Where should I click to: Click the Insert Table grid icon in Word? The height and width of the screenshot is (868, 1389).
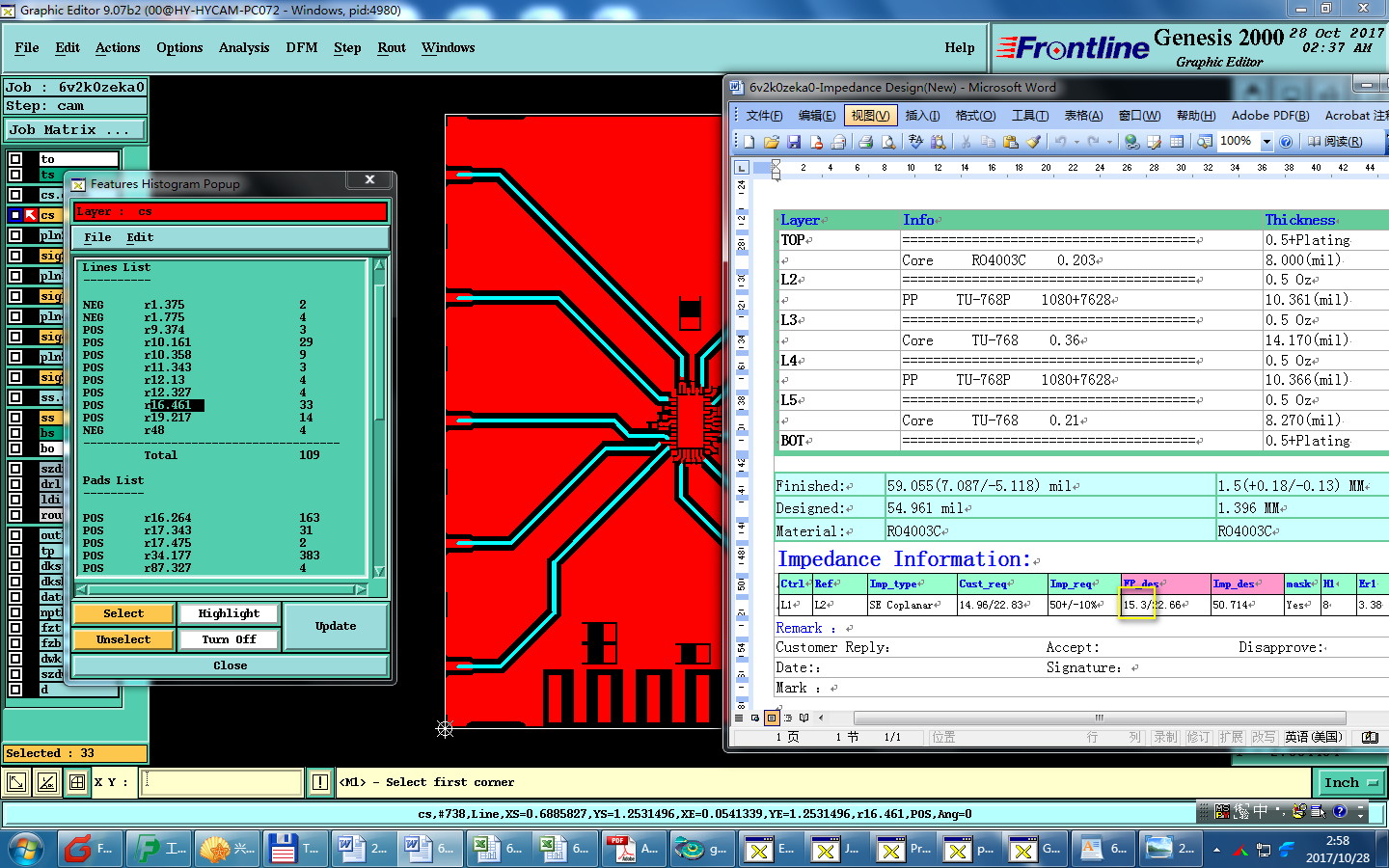1177,142
